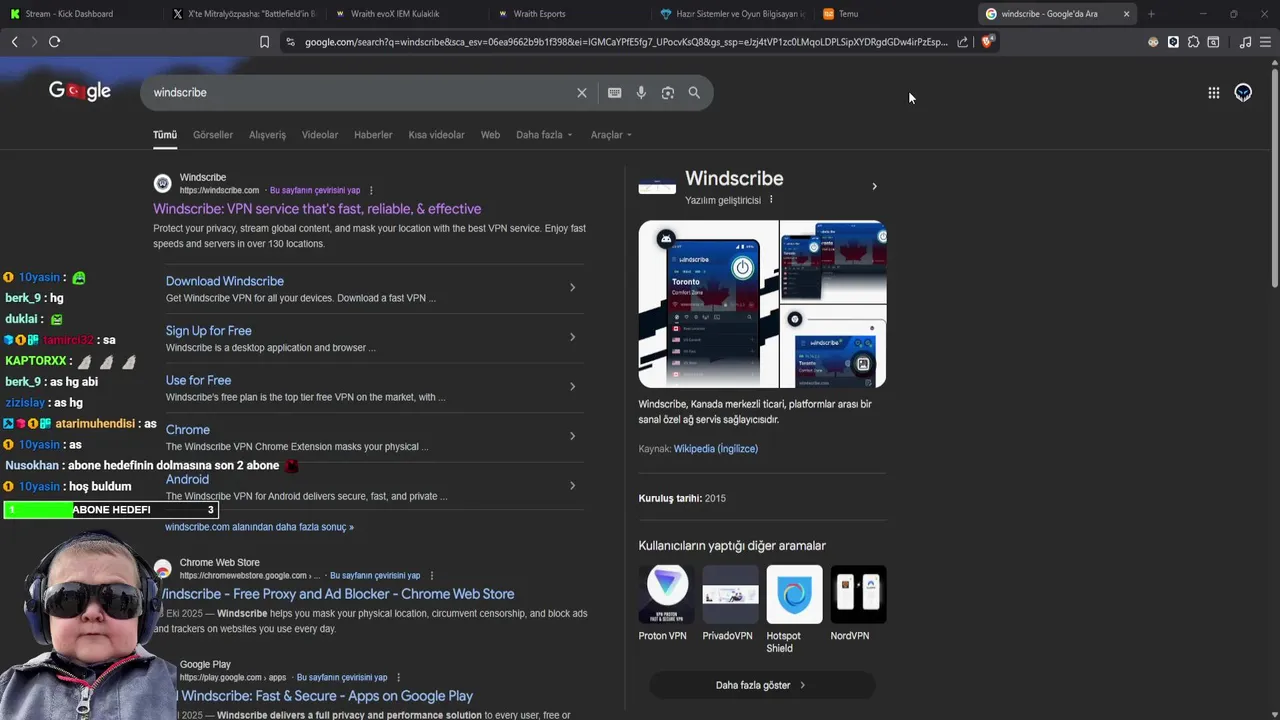Close the windscribe Google tab
1280x720 pixels.
tap(1127, 14)
